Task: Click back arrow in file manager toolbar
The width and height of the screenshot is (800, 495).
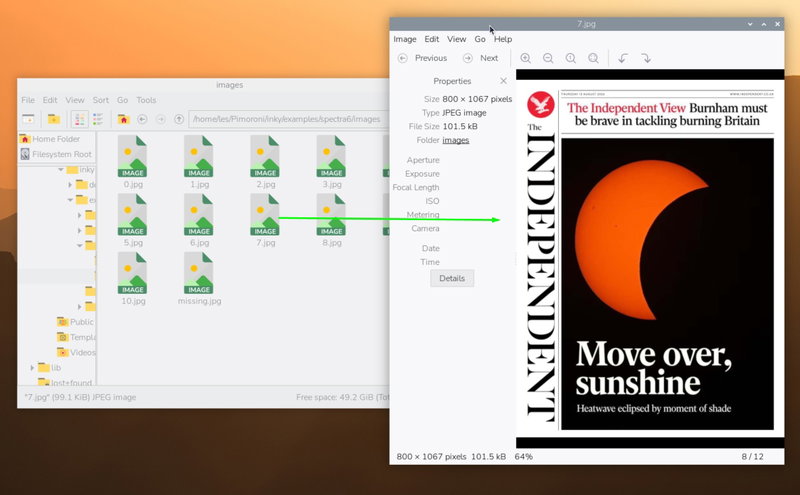Action: tap(142, 119)
